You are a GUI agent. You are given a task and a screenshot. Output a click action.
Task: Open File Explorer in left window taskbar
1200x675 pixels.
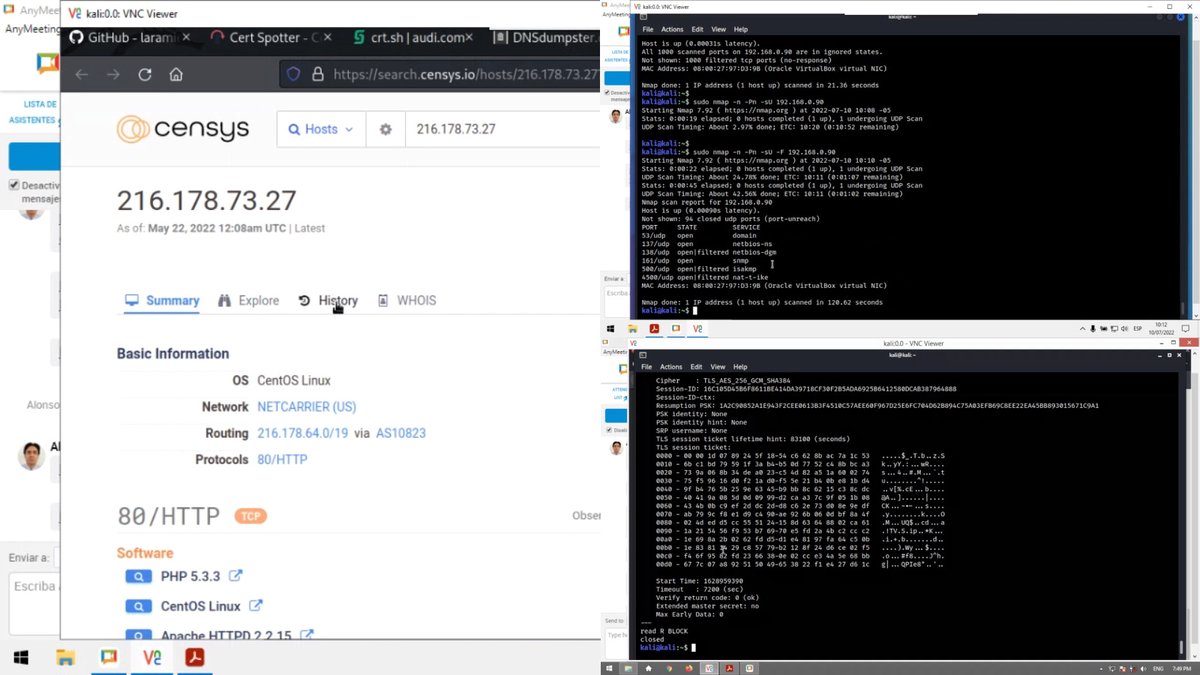[65, 657]
